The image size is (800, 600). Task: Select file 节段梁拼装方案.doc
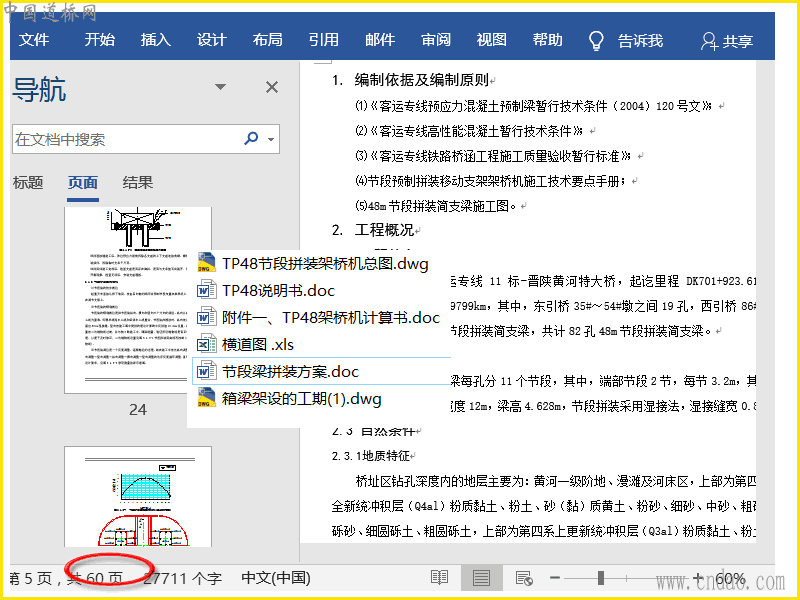click(x=290, y=371)
